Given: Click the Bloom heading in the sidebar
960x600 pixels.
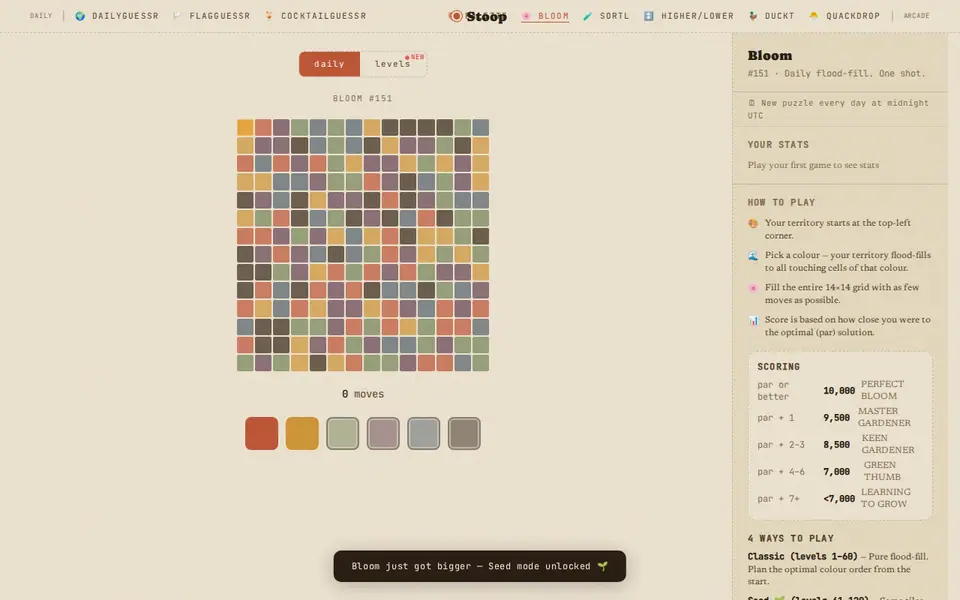Looking at the screenshot, I should pos(770,56).
